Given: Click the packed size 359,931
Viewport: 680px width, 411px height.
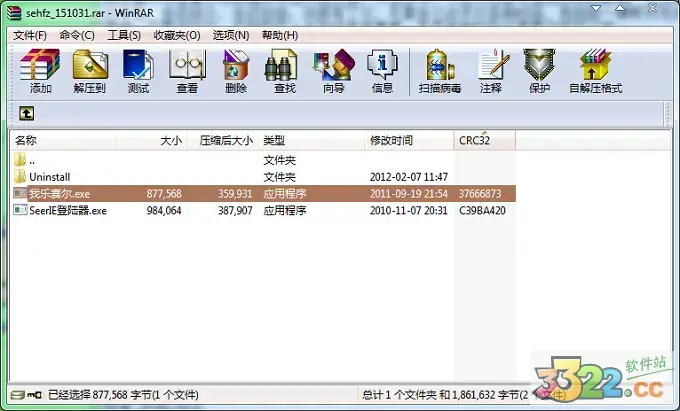Looking at the screenshot, I should pos(235,194).
